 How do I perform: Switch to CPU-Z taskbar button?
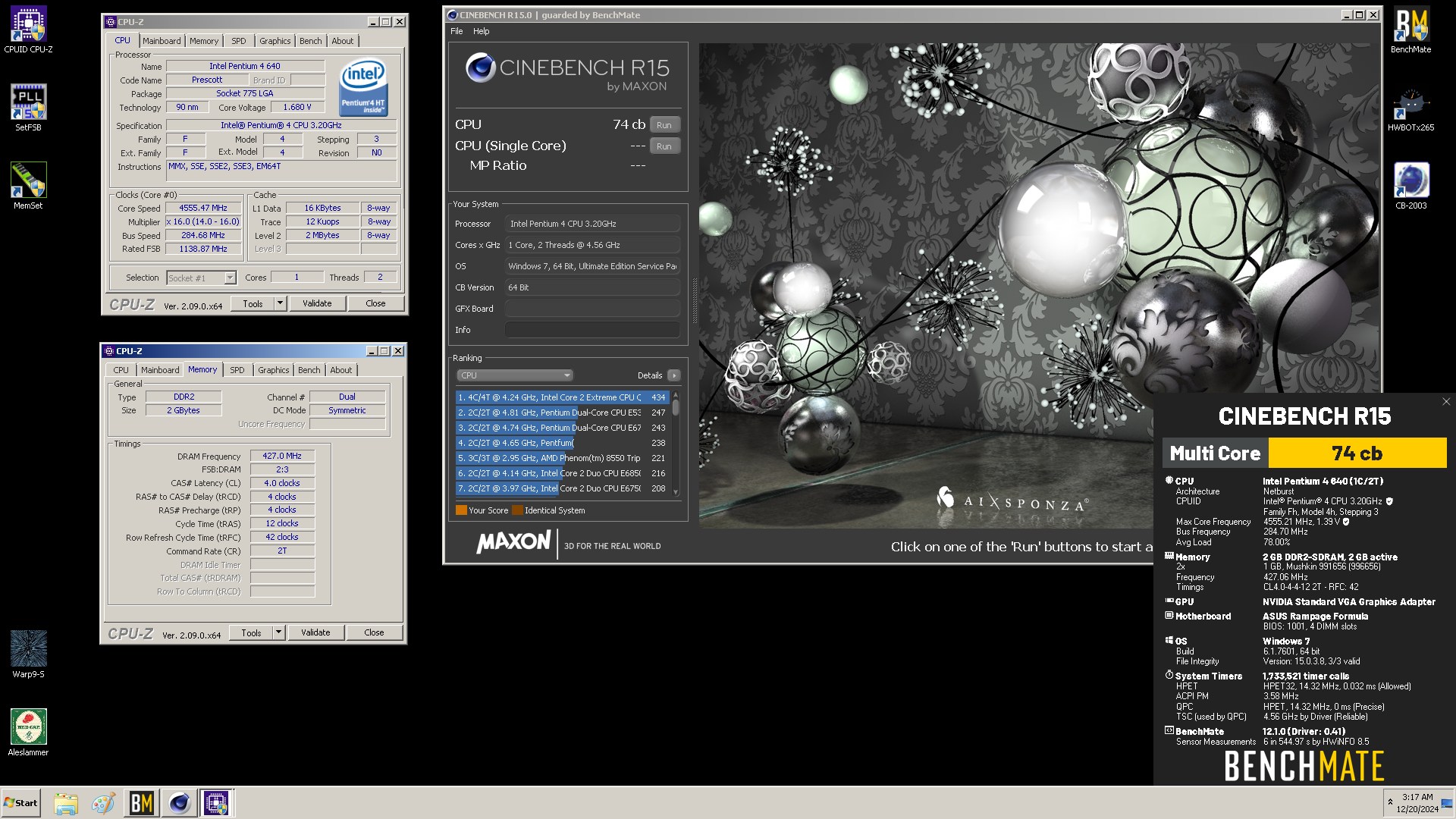coord(216,803)
